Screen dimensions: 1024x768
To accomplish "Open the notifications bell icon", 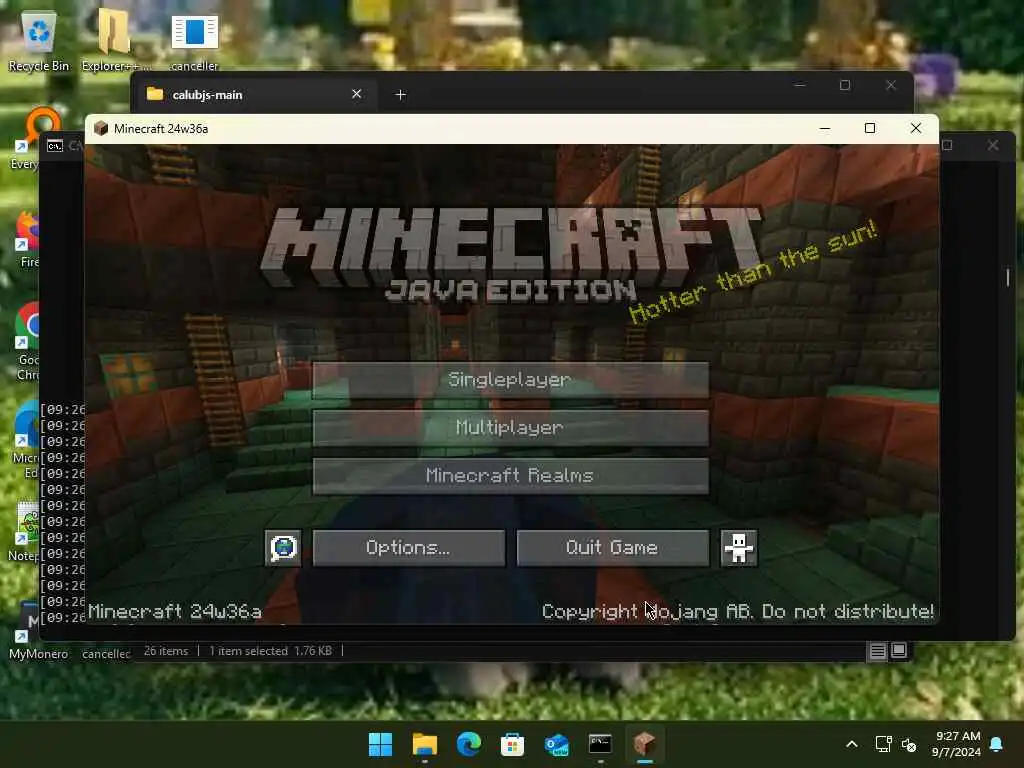I will point(997,744).
